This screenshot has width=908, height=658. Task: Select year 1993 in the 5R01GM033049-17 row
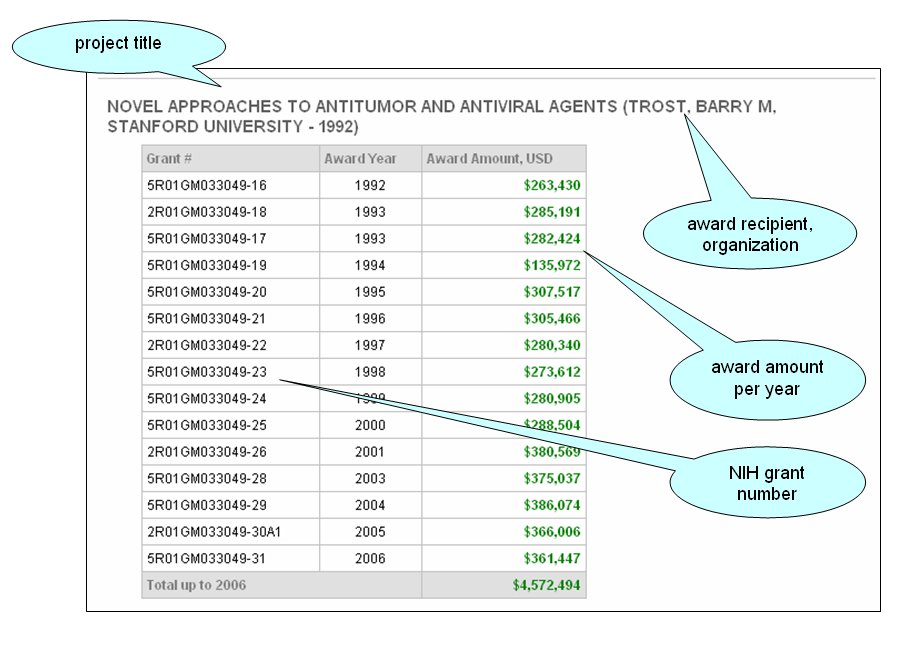pos(370,239)
